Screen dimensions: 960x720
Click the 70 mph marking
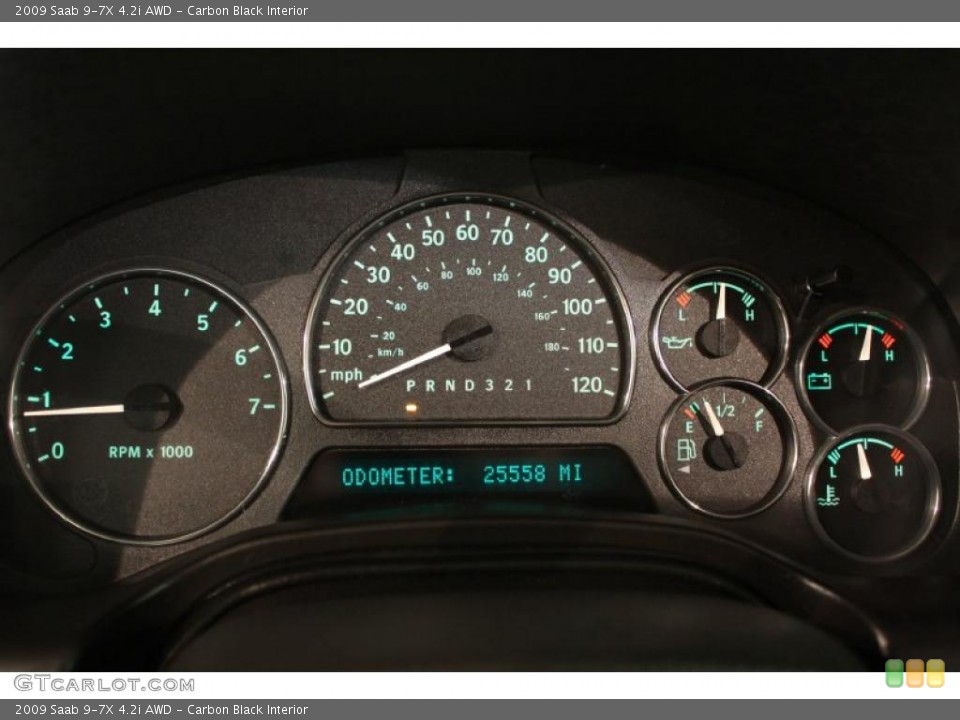pos(501,237)
